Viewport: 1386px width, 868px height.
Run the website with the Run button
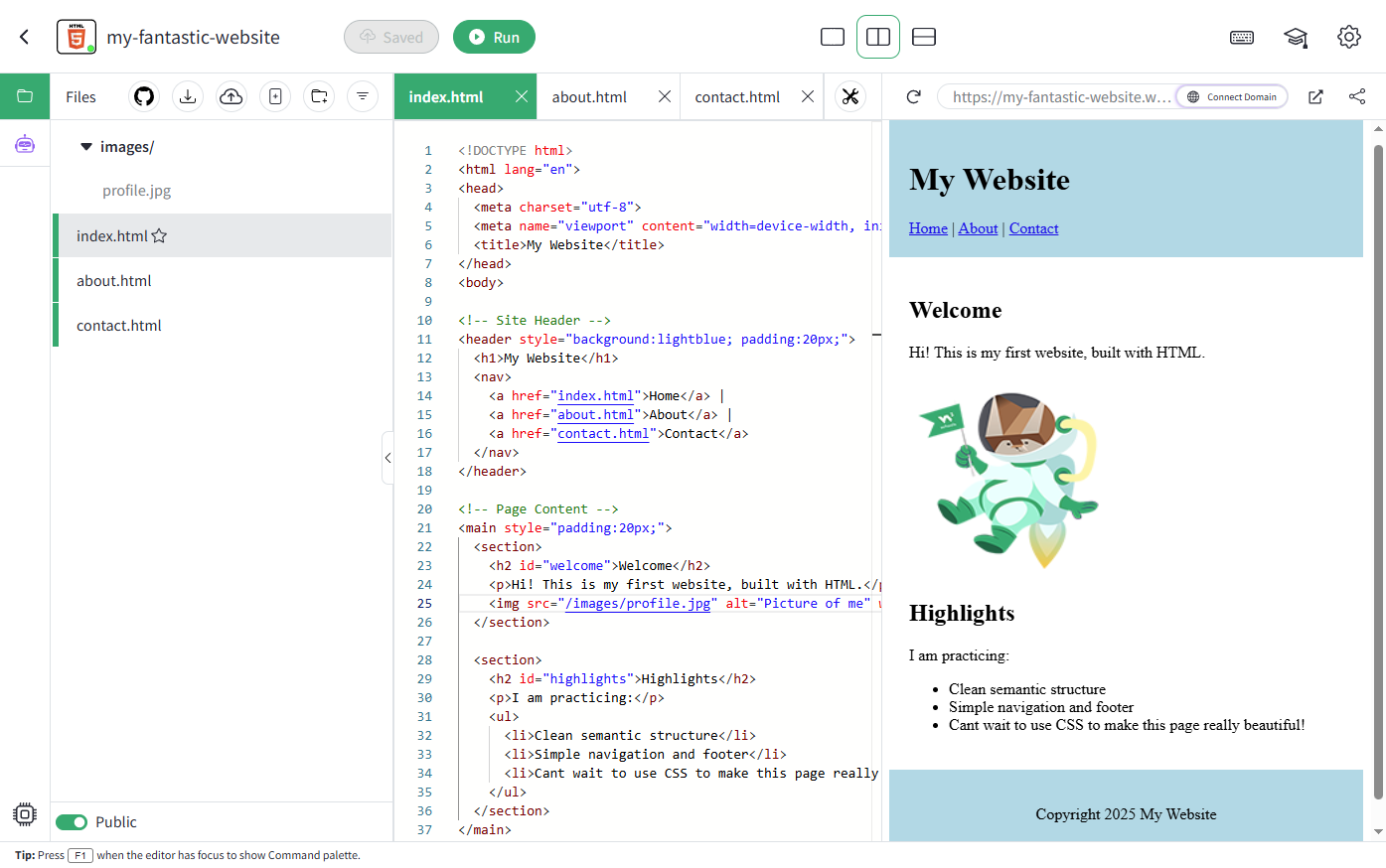point(494,36)
